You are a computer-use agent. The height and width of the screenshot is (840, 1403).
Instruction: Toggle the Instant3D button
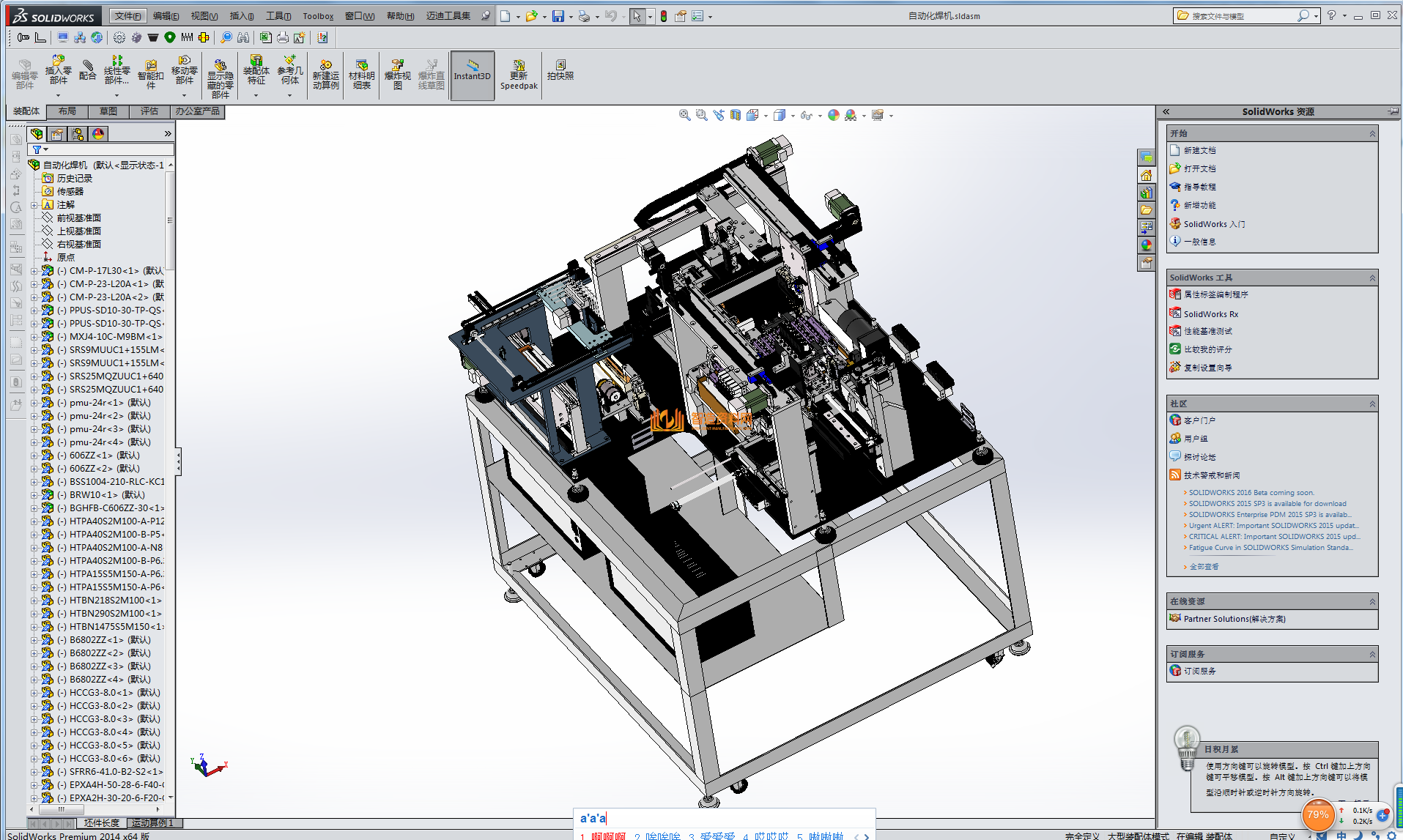coord(472,75)
